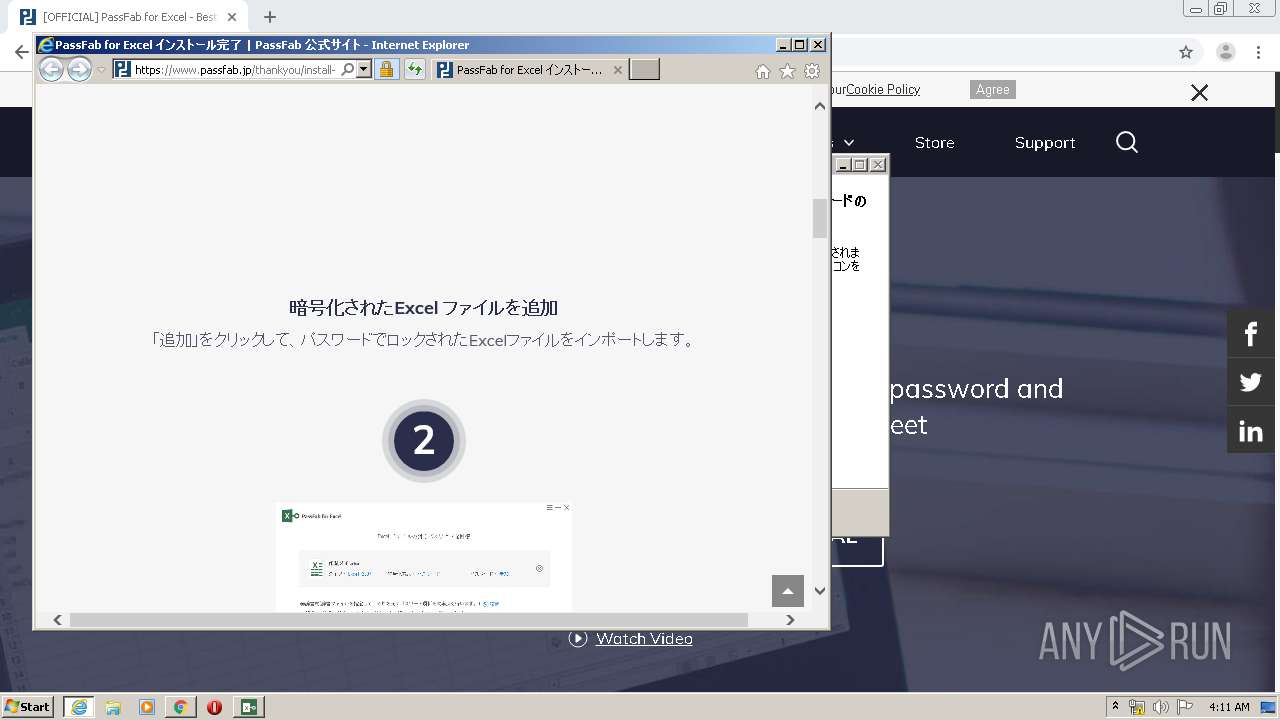Open a new blank IE tab
Viewport: 1280px width, 720px height.
point(644,69)
